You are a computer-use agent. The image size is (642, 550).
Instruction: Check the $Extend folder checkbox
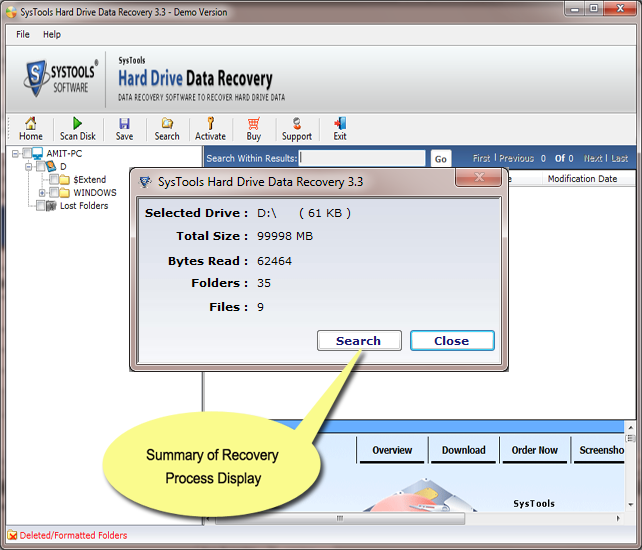click(54, 179)
